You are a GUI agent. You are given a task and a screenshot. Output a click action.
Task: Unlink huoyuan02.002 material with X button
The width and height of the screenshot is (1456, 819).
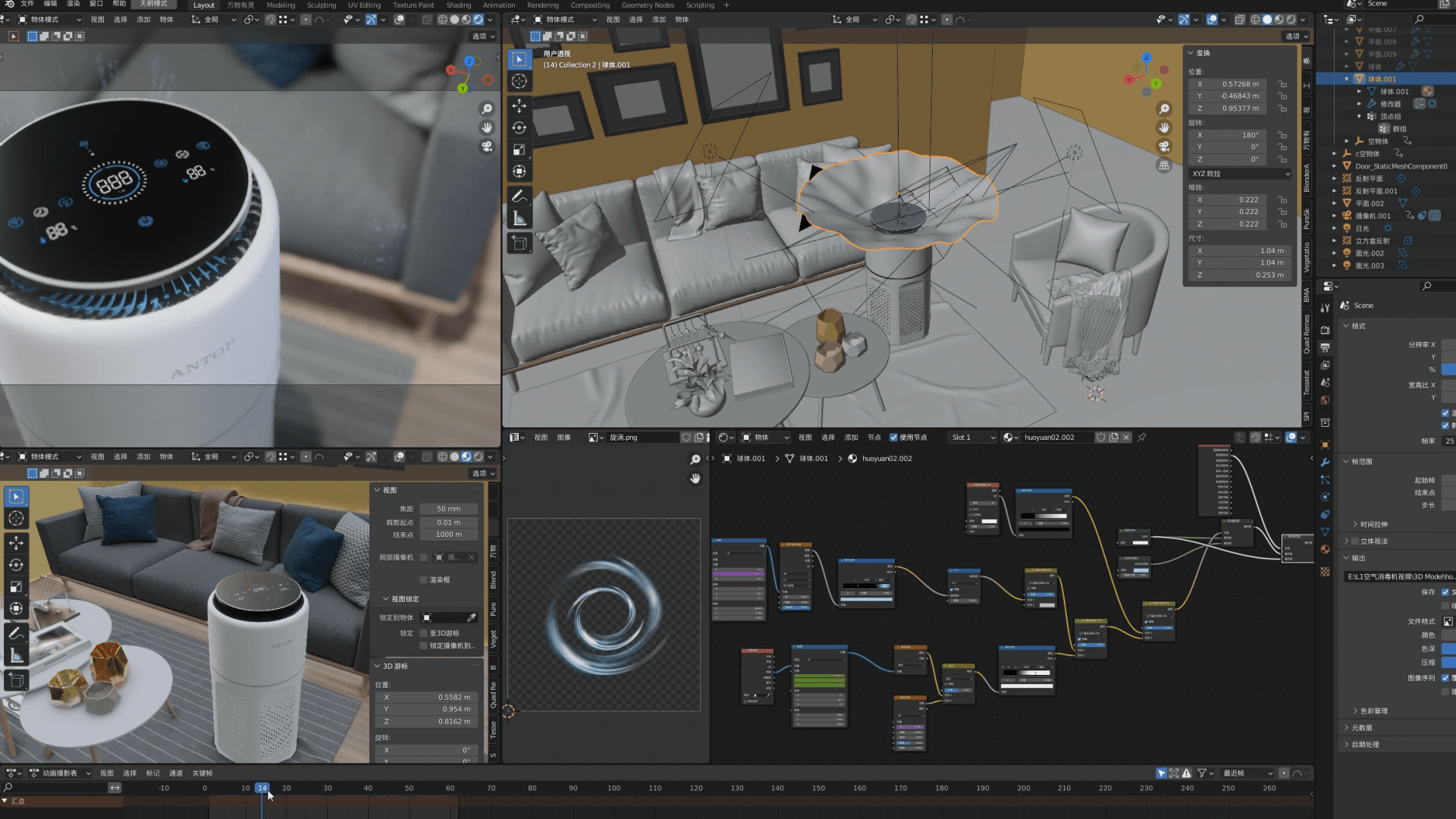pos(1127,438)
